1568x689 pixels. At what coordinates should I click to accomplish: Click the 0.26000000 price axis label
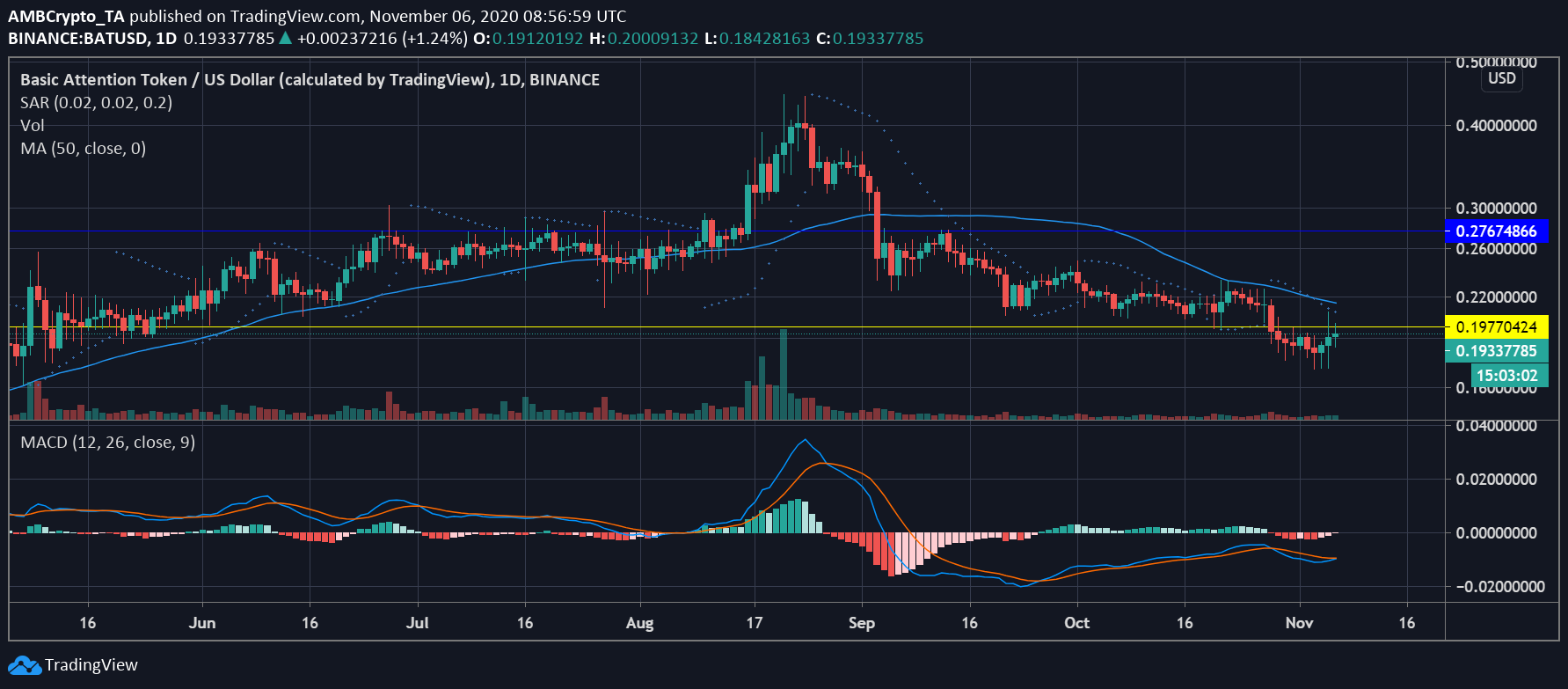click(x=1497, y=249)
